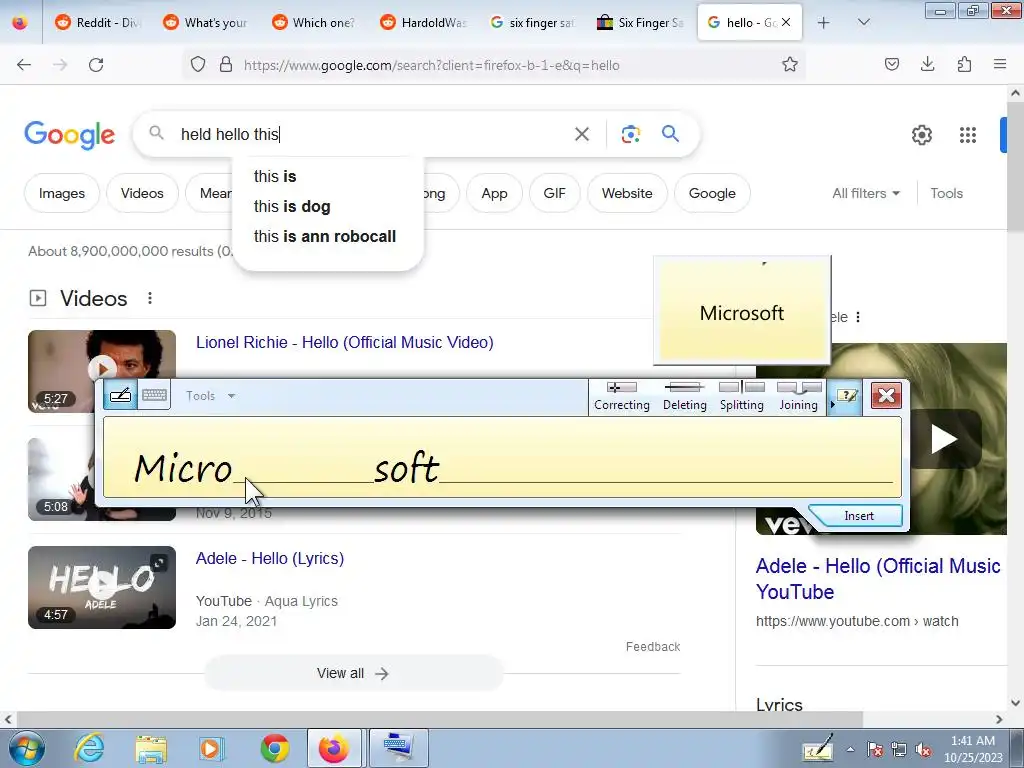Filter results by Videos
The height and width of the screenshot is (768, 1024).
click(142, 193)
